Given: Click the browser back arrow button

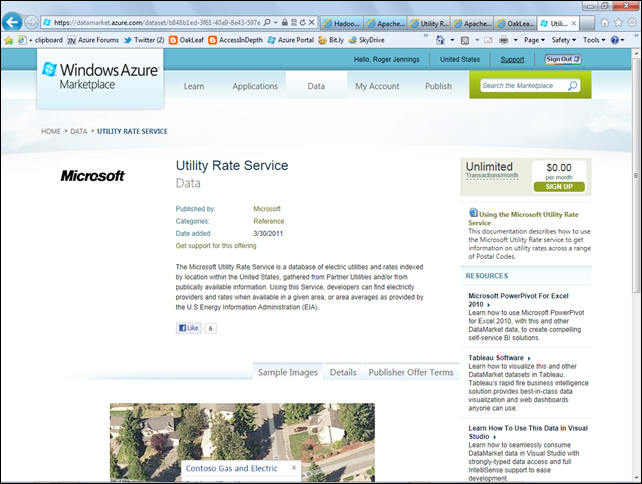Looking at the screenshot, I should tap(12, 22).
